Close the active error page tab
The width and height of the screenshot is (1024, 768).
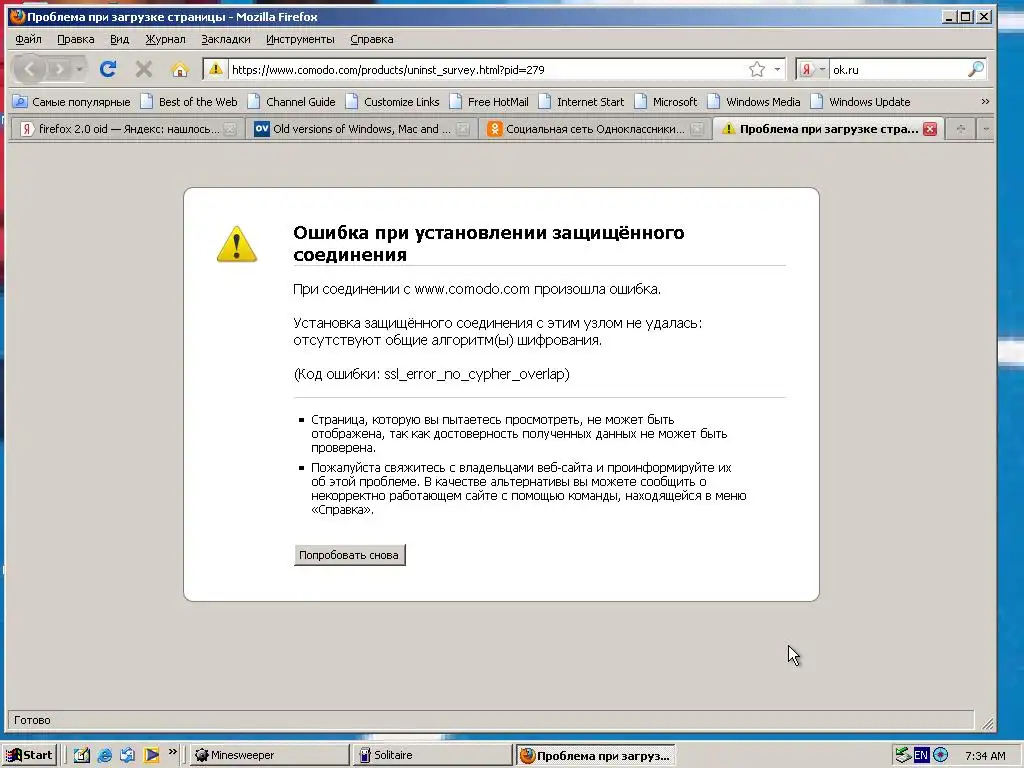coord(930,129)
